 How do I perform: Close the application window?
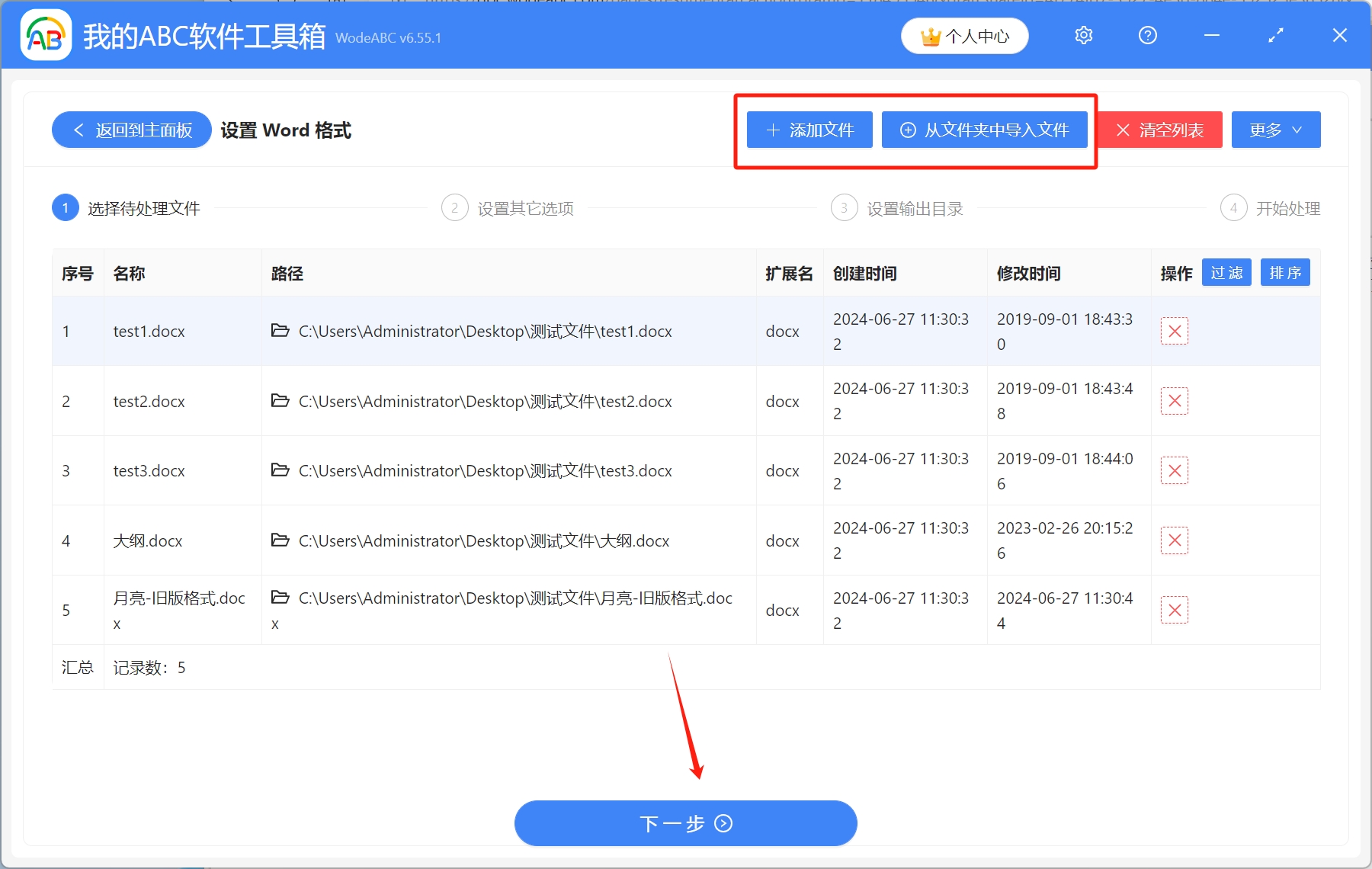click(x=1340, y=35)
